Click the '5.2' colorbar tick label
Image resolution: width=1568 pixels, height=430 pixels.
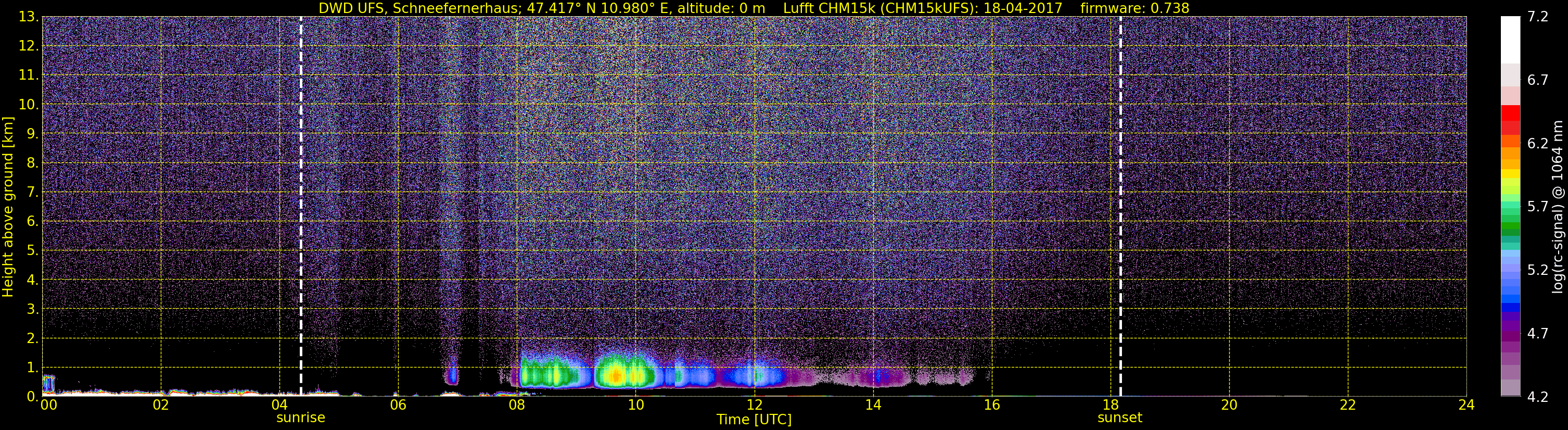coord(1538,270)
